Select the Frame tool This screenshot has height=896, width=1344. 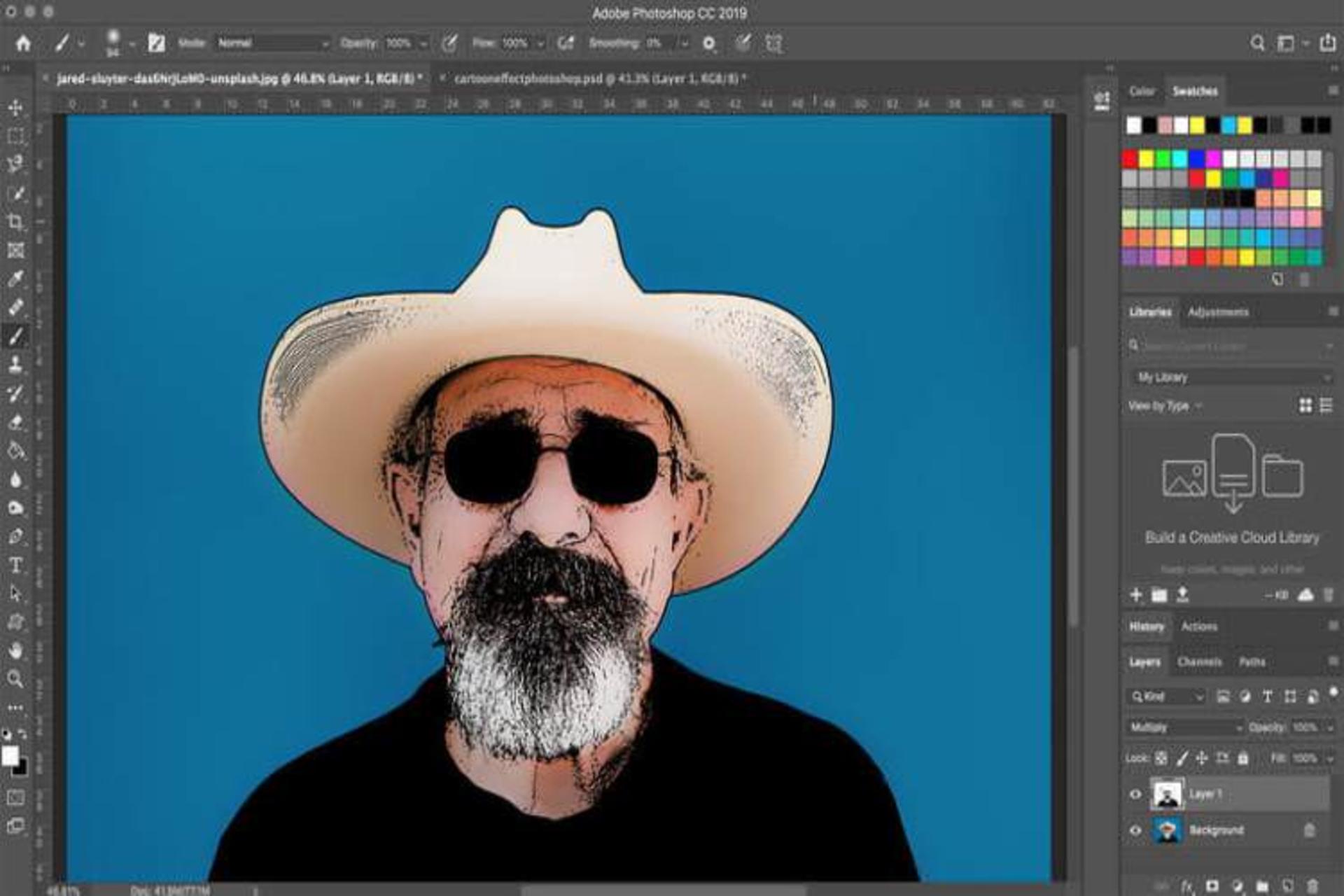[15, 250]
